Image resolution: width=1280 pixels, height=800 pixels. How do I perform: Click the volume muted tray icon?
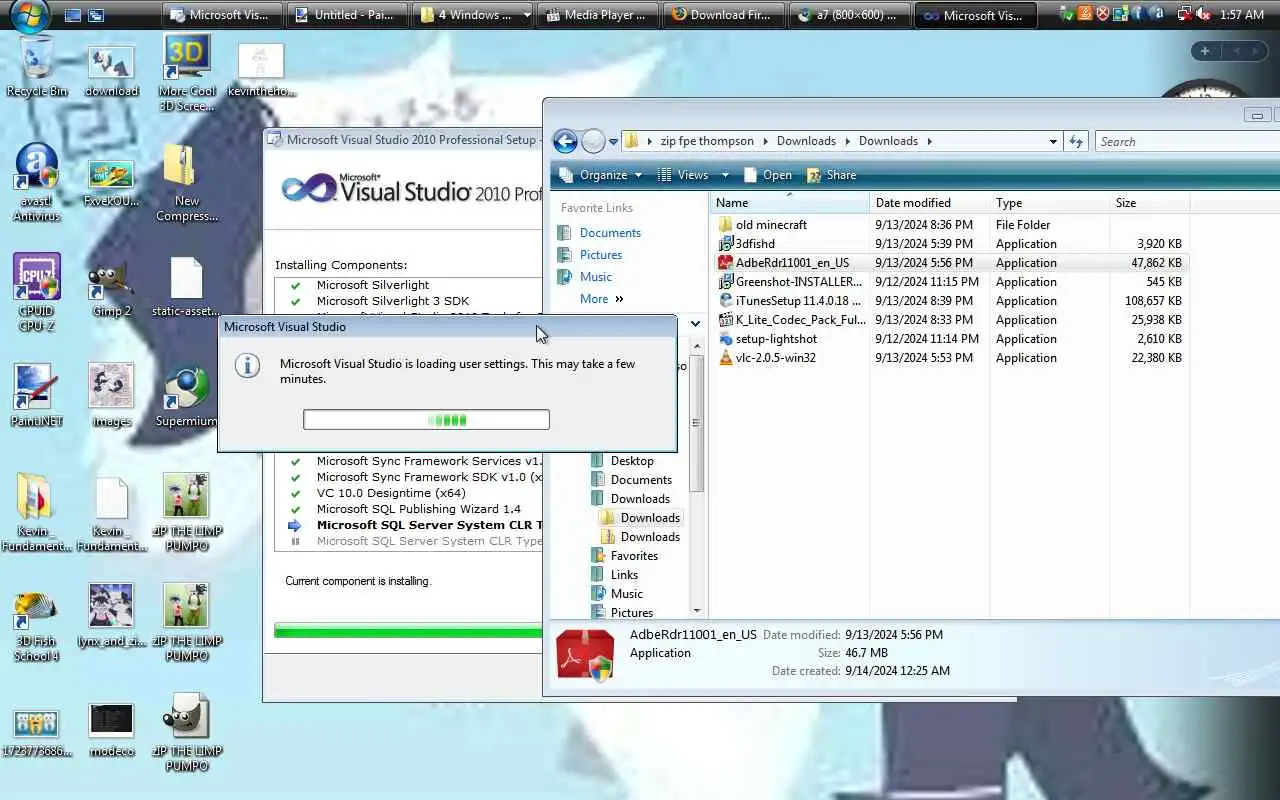point(1203,14)
